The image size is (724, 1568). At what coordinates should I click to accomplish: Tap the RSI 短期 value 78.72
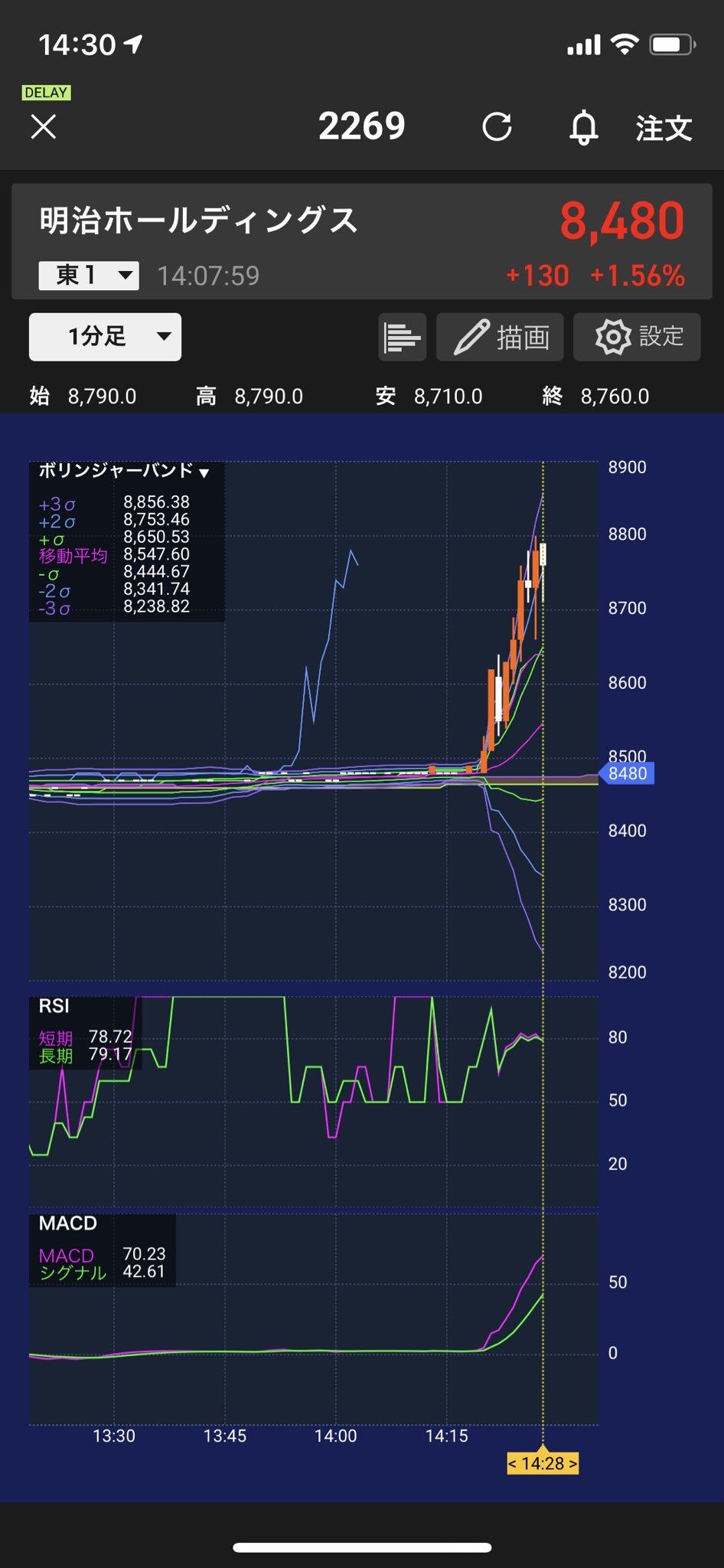point(110,1037)
